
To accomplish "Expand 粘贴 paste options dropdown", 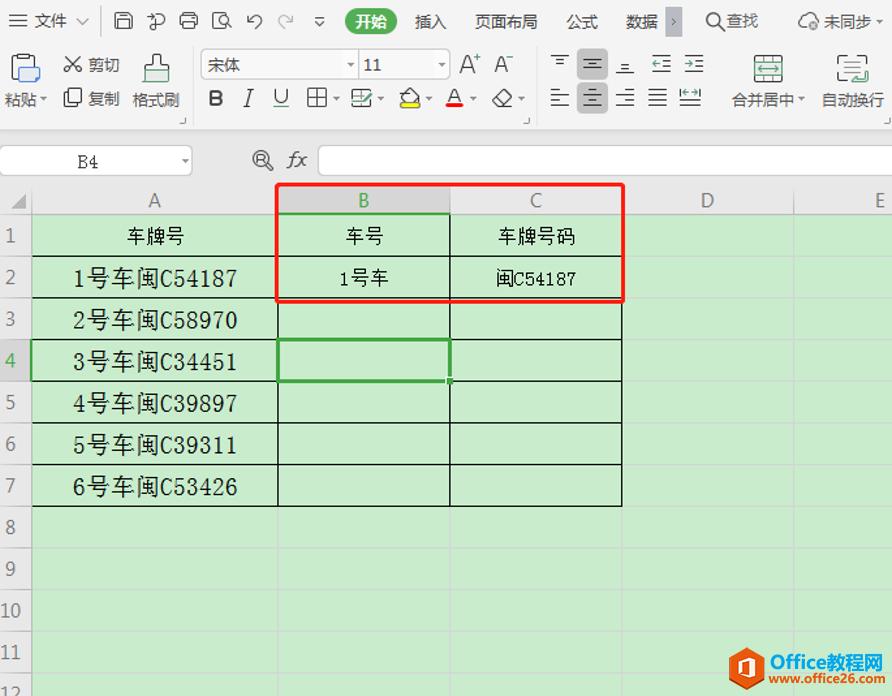I will coord(43,99).
